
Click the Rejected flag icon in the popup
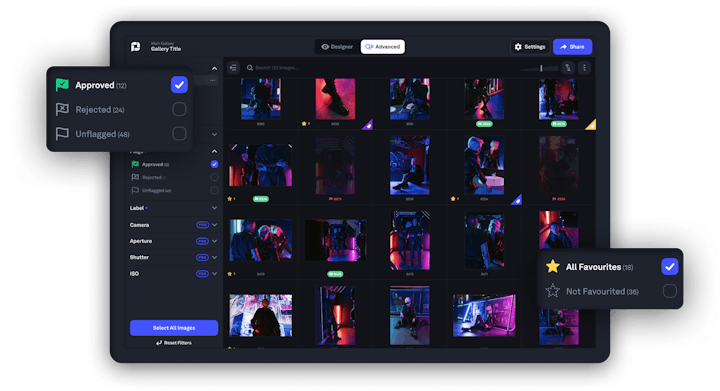62,109
